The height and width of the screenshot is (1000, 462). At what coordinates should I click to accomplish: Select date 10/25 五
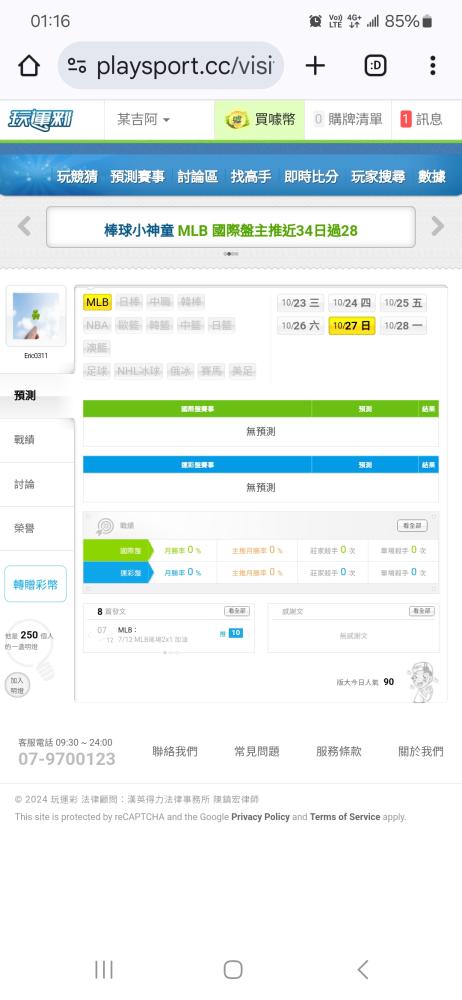click(x=403, y=303)
